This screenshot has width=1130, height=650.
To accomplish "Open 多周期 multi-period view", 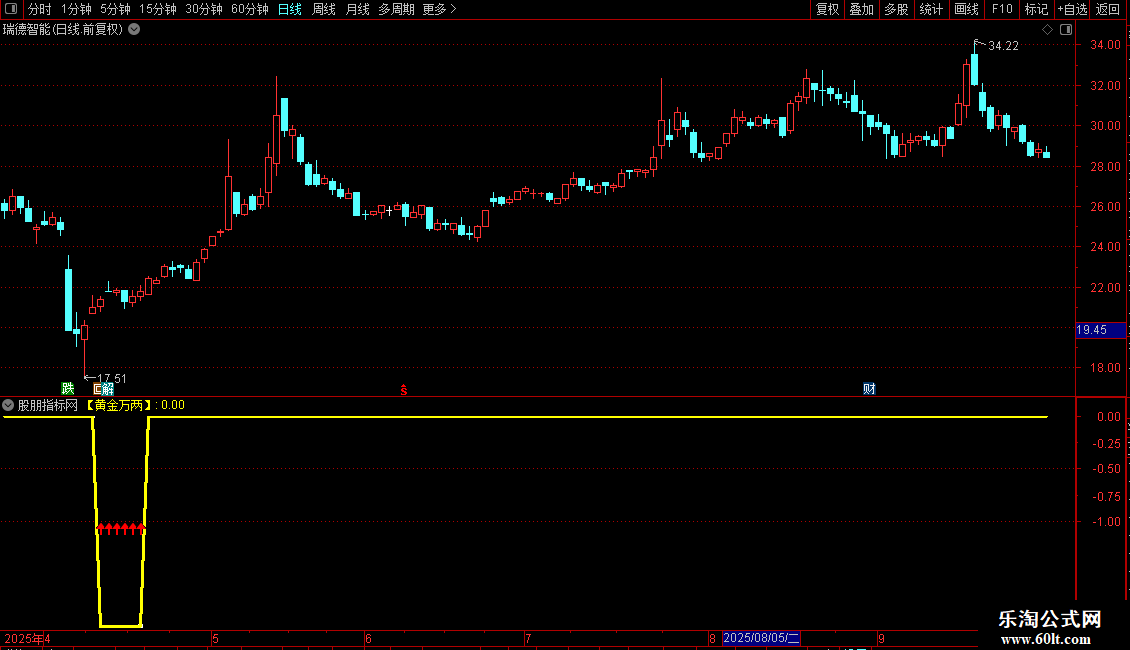I will click(x=396, y=9).
